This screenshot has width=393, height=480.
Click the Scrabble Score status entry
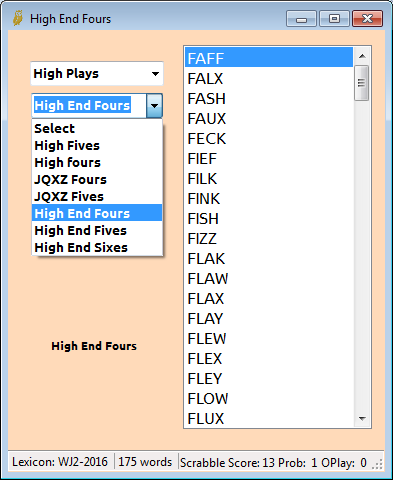tap(273, 462)
